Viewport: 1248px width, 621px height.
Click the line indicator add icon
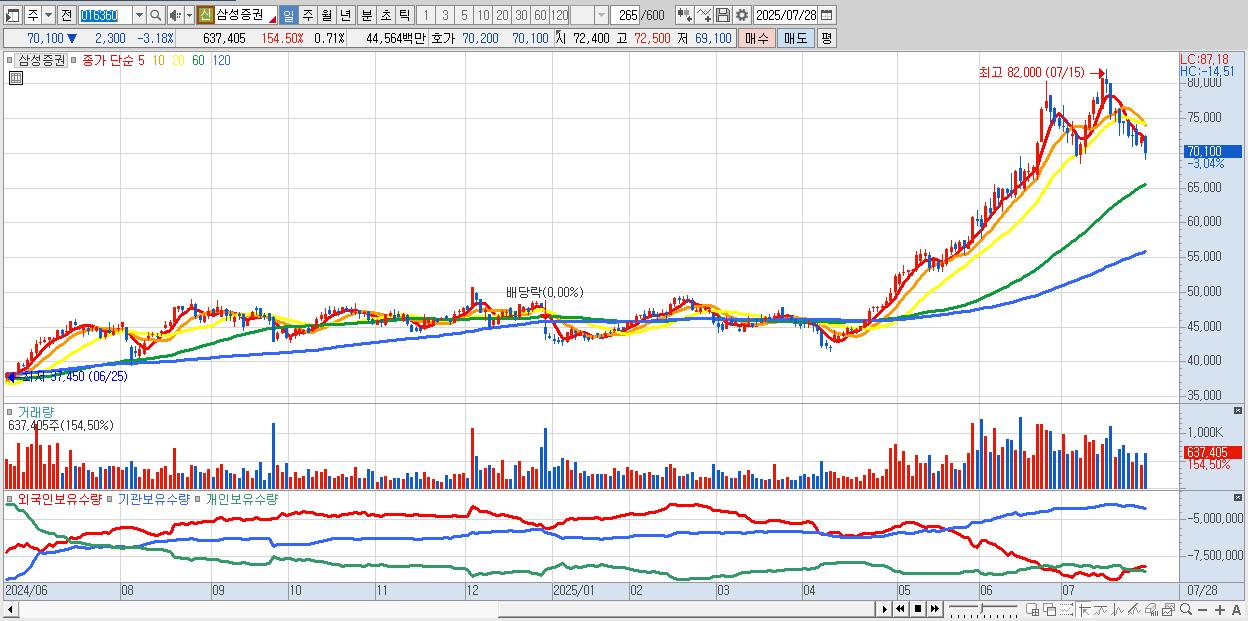pyautogui.click(x=704, y=15)
